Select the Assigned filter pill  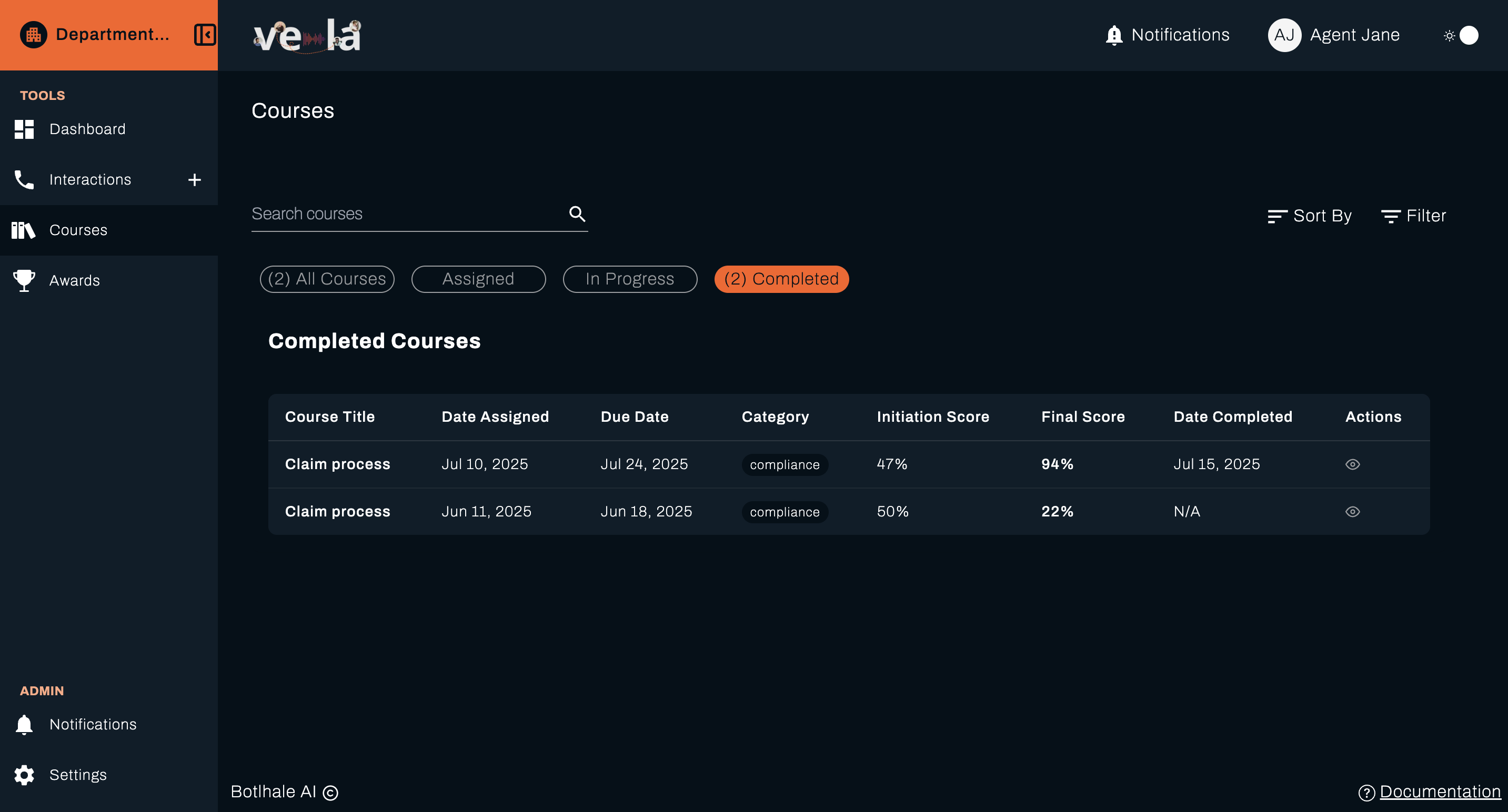tap(478, 279)
